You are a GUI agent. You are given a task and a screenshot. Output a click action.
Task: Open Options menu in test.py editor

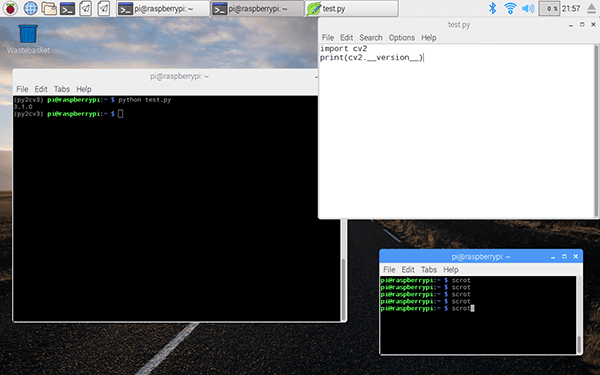(401, 38)
